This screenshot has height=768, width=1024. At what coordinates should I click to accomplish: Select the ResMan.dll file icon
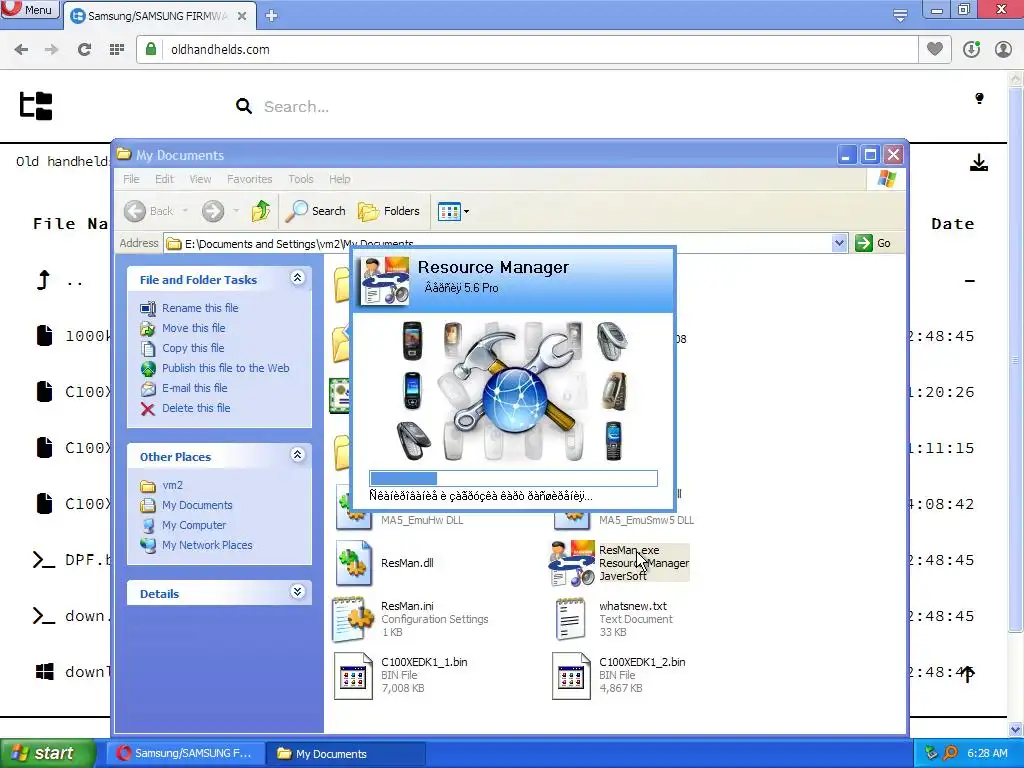point(353,563)
